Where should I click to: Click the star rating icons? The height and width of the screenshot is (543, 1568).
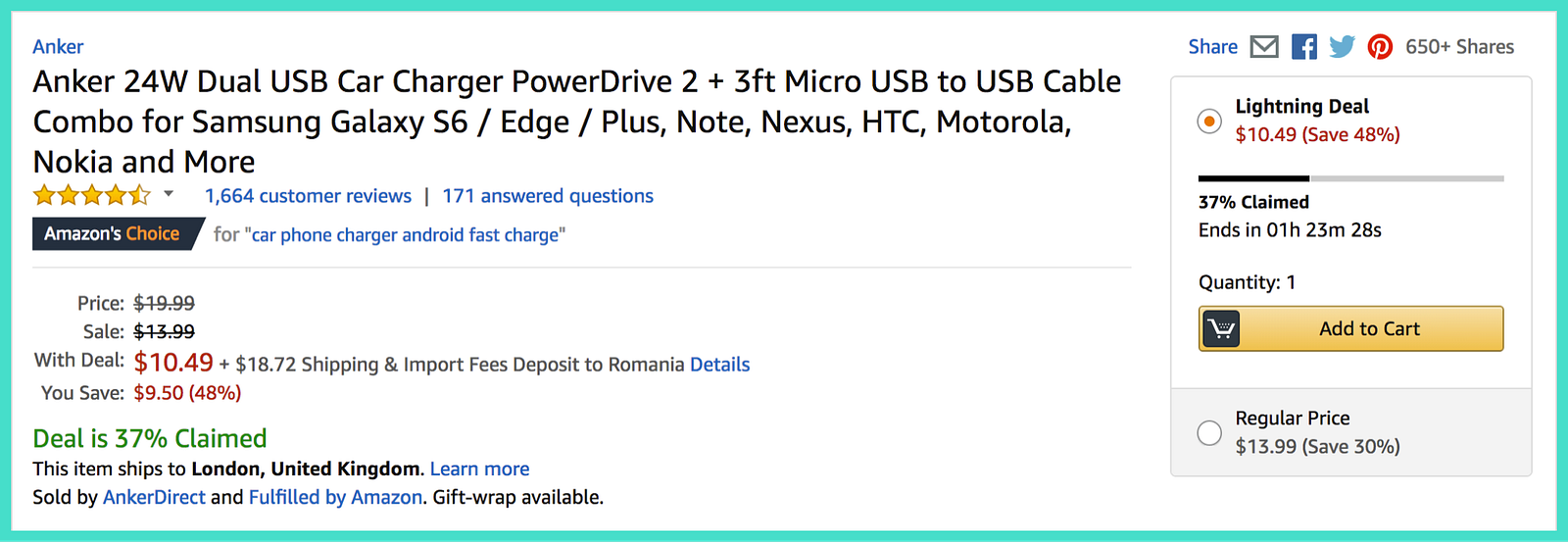(x=91, y=195)
